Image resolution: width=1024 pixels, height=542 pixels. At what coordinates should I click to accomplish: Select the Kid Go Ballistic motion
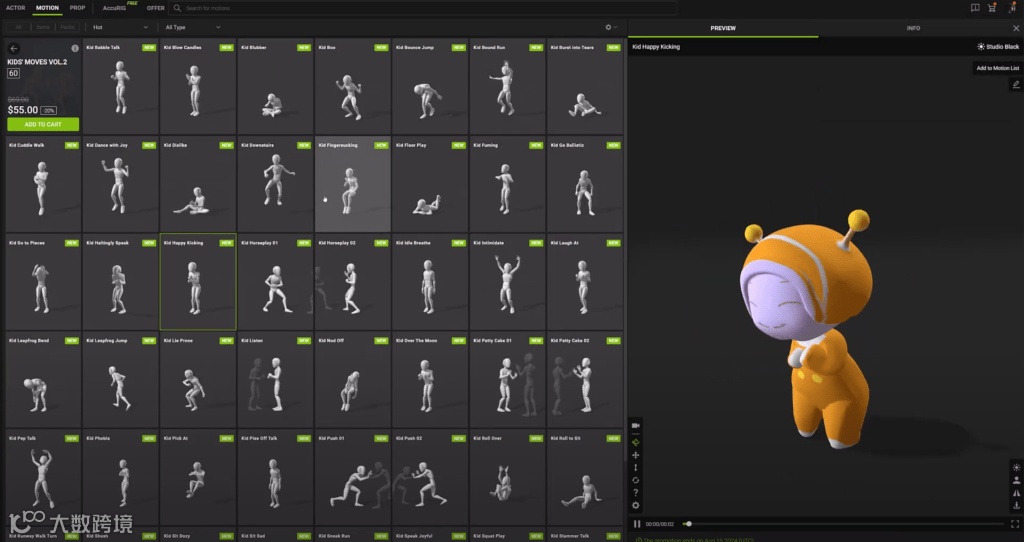point(585,185)
